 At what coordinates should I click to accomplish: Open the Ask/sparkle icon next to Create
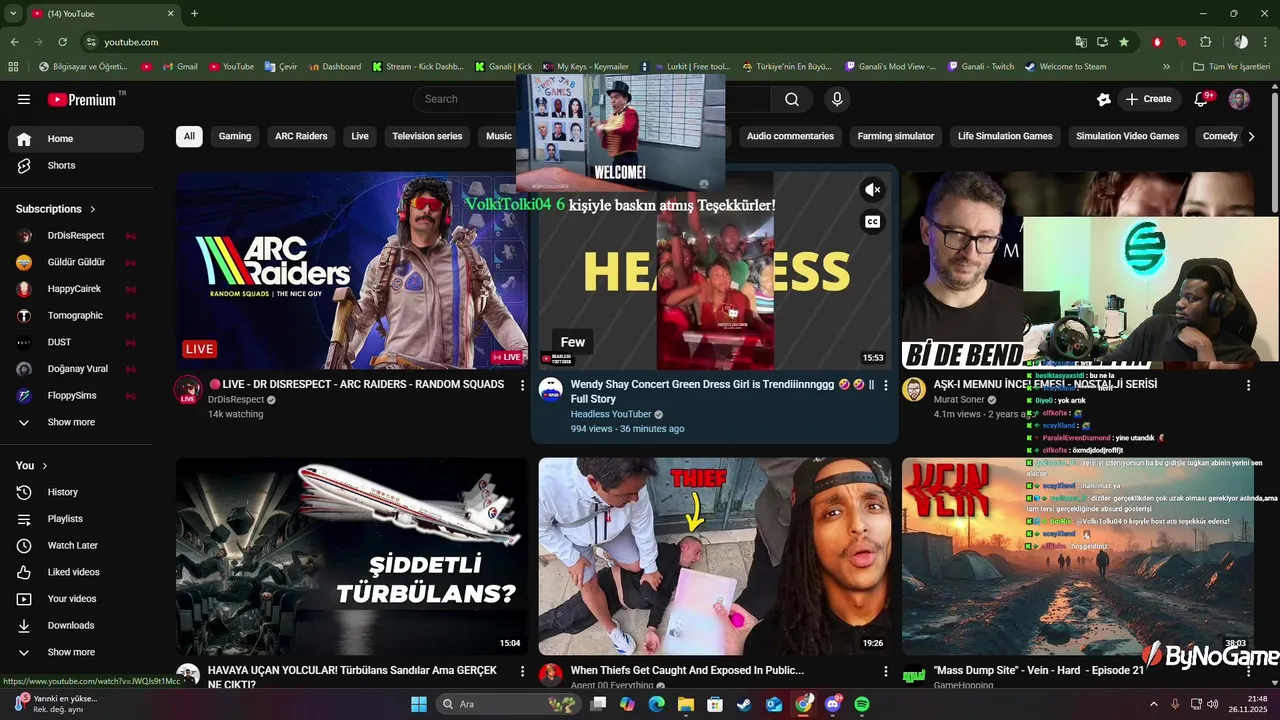(1104, 99)
